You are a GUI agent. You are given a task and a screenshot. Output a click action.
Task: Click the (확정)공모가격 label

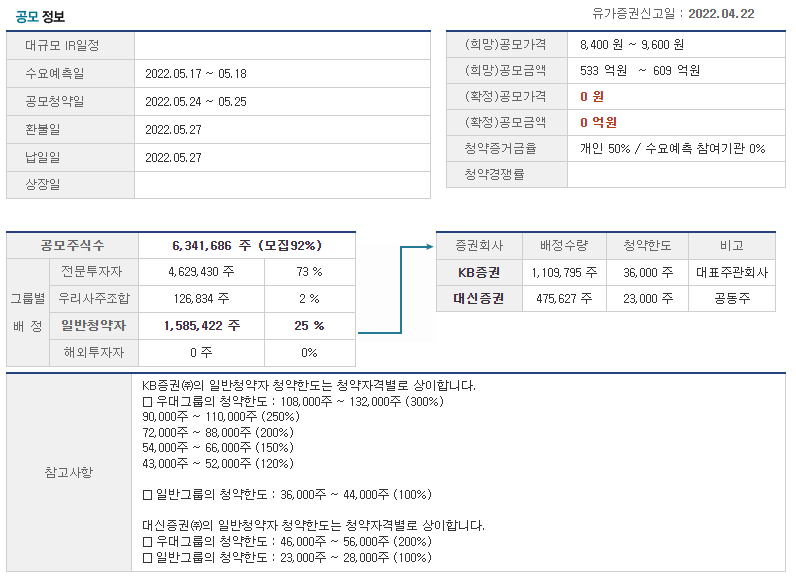pyautogui.click(x=506, y=96)
